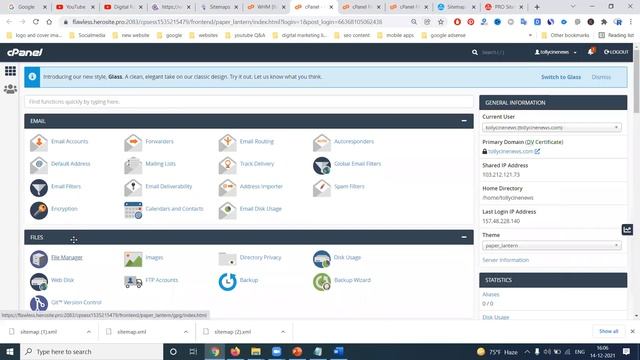This screenshot has width=640, height=360.
Task: Dismiss the Glass style banner
Action: (601, 77)
